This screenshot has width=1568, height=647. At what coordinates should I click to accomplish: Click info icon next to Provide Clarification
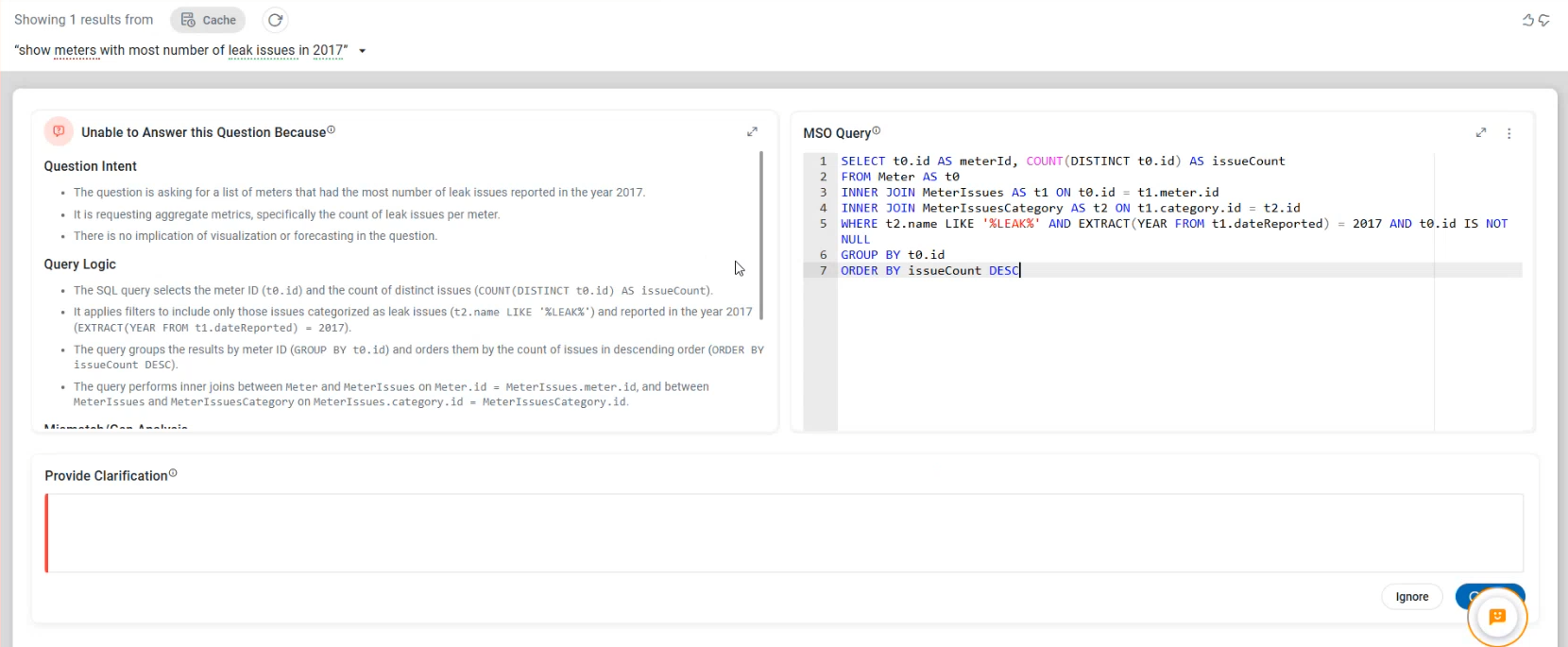pos(173,473)
